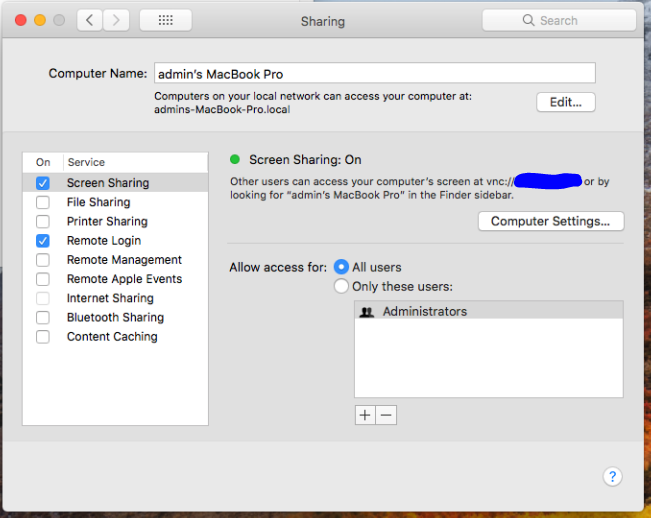Select the Administrators row in users list
The image size is (651, 518).
tap(489, 311)
